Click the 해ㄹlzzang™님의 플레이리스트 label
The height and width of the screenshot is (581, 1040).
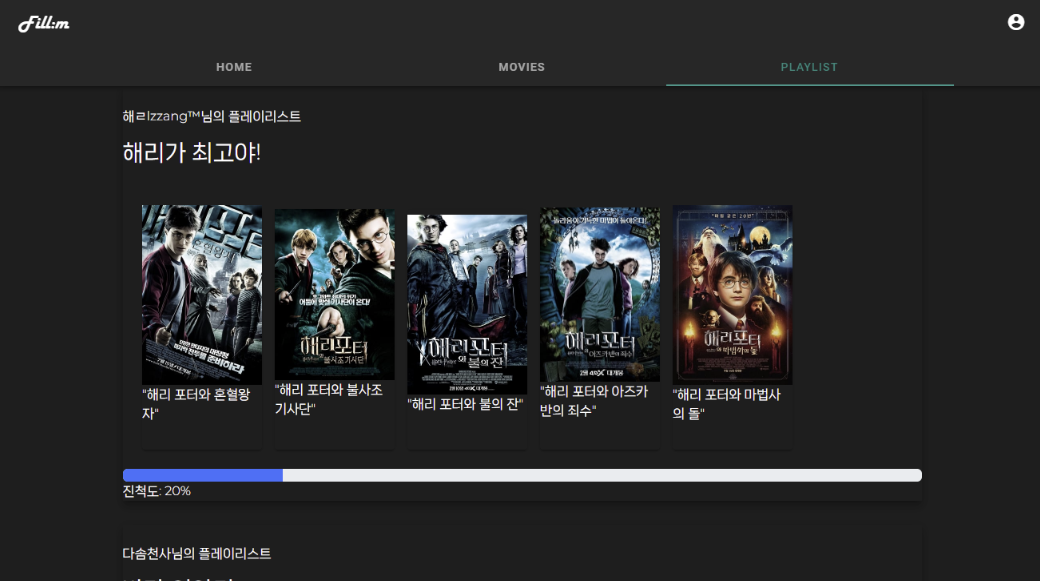click(x=212, y=117)
